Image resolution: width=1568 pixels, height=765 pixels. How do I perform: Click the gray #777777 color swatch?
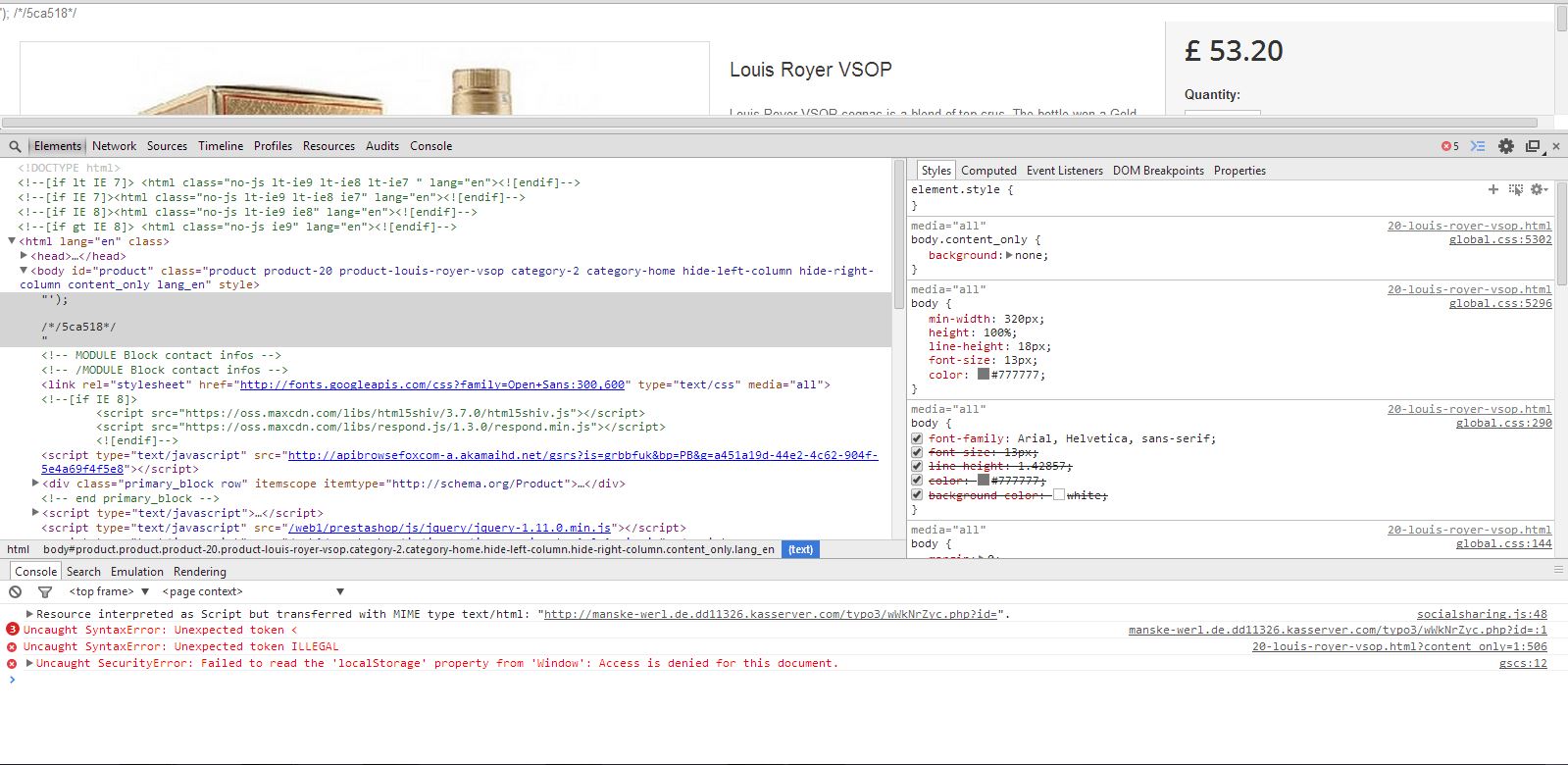983,375
